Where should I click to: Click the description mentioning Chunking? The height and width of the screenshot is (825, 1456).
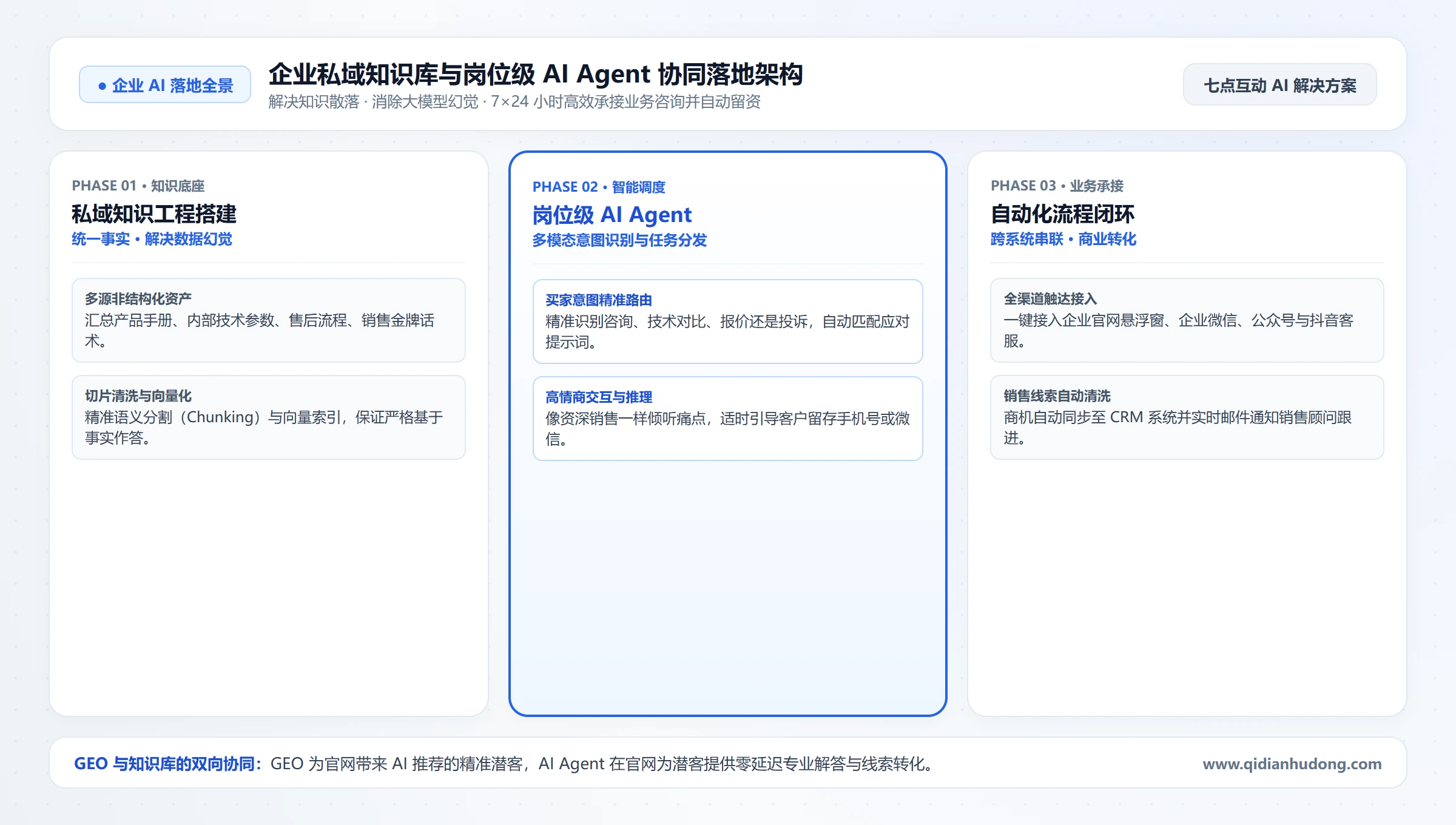[264, 427]
